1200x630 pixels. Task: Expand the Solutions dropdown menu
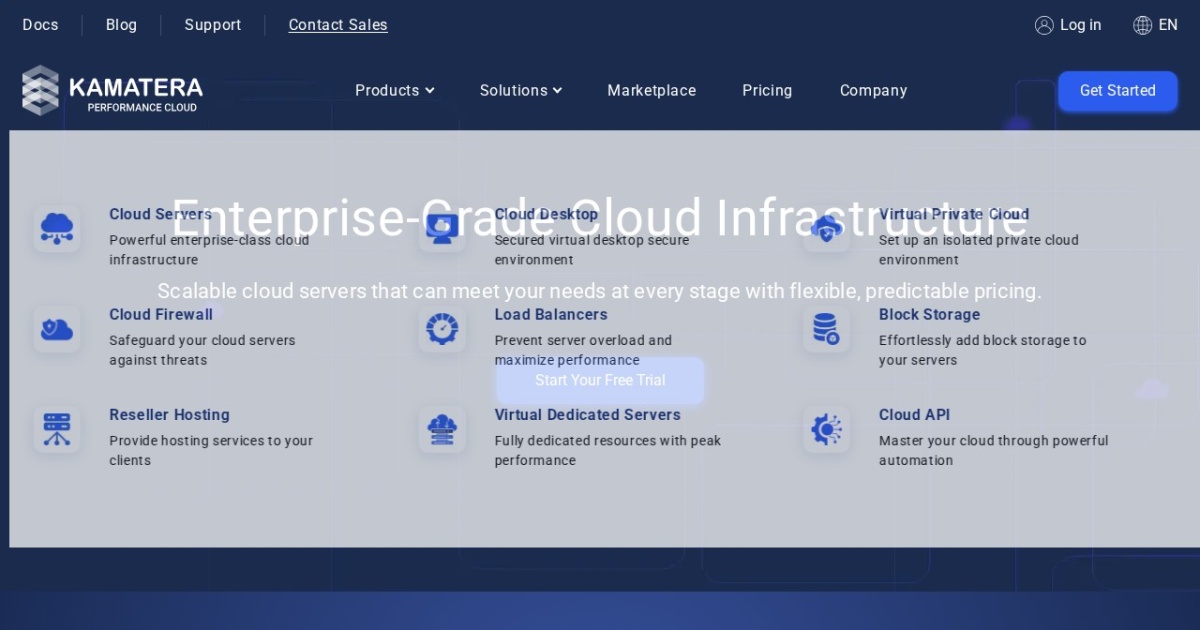(x=520, y=91)
